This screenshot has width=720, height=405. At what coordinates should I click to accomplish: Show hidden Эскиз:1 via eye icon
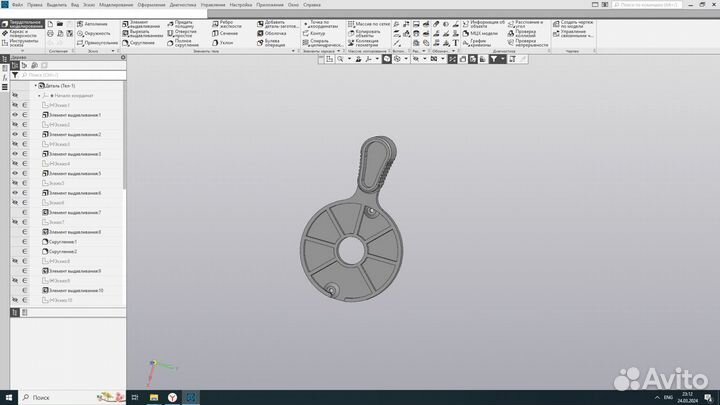tap(15, 105)
